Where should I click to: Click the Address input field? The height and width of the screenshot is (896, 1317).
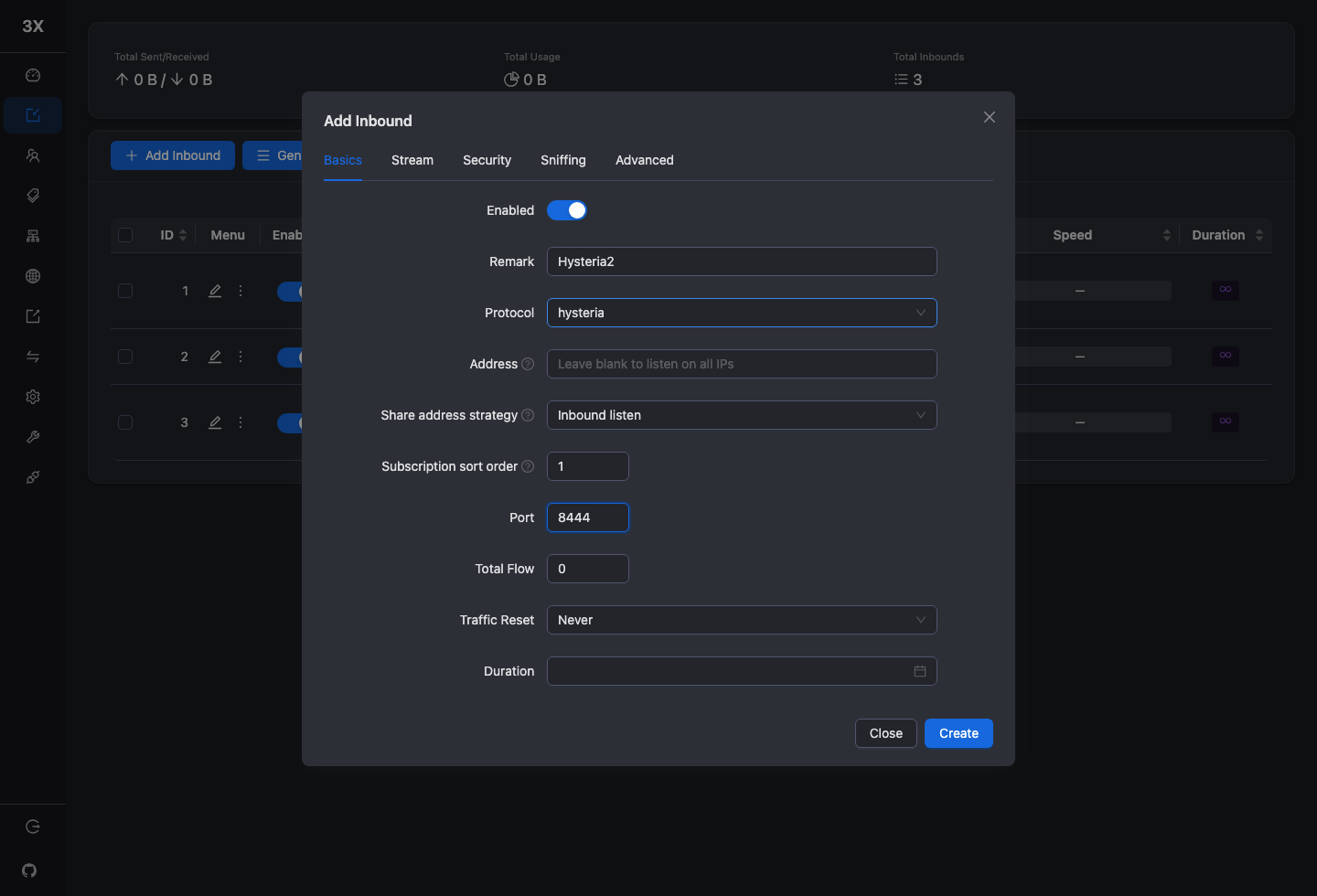742,364
